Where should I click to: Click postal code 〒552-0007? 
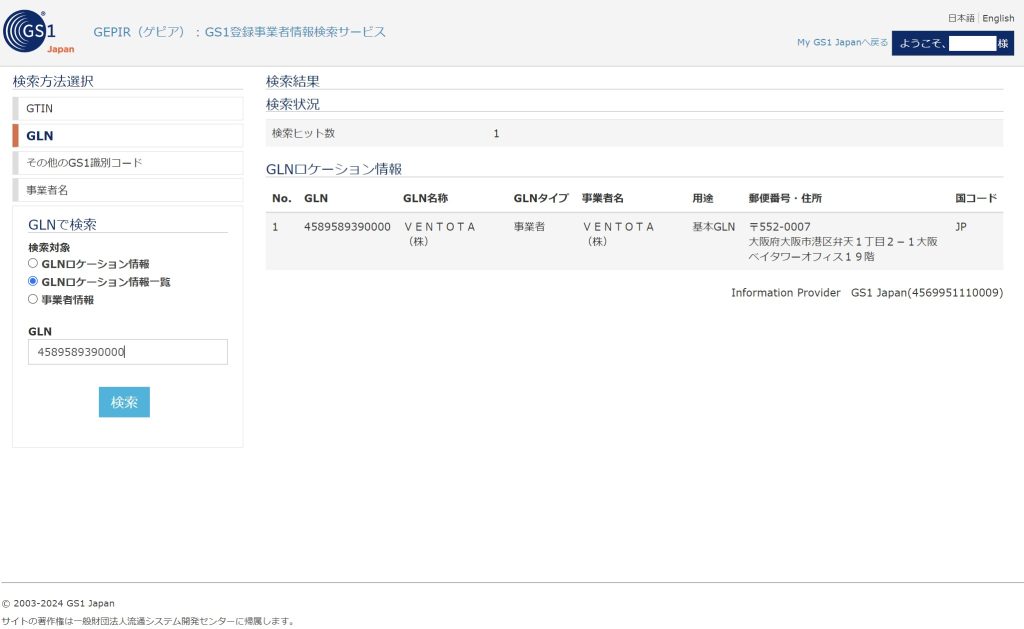click(780, 227)
